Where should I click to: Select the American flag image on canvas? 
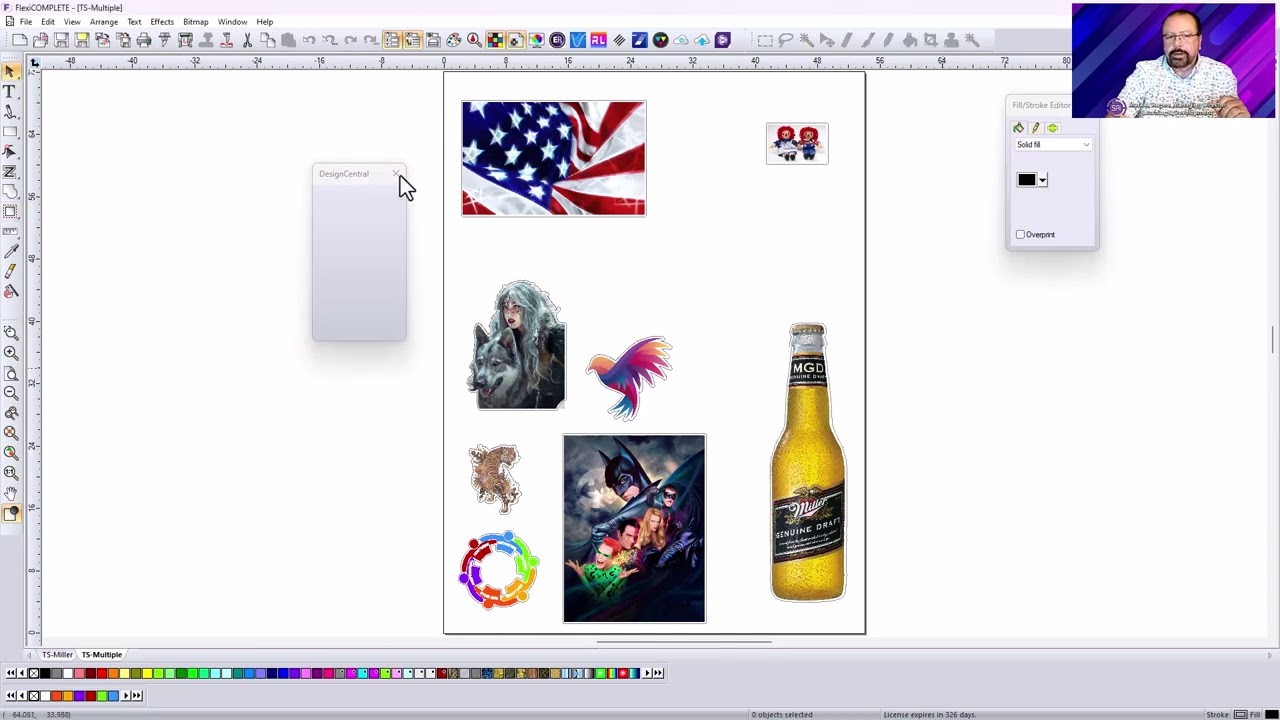(554, 158)
